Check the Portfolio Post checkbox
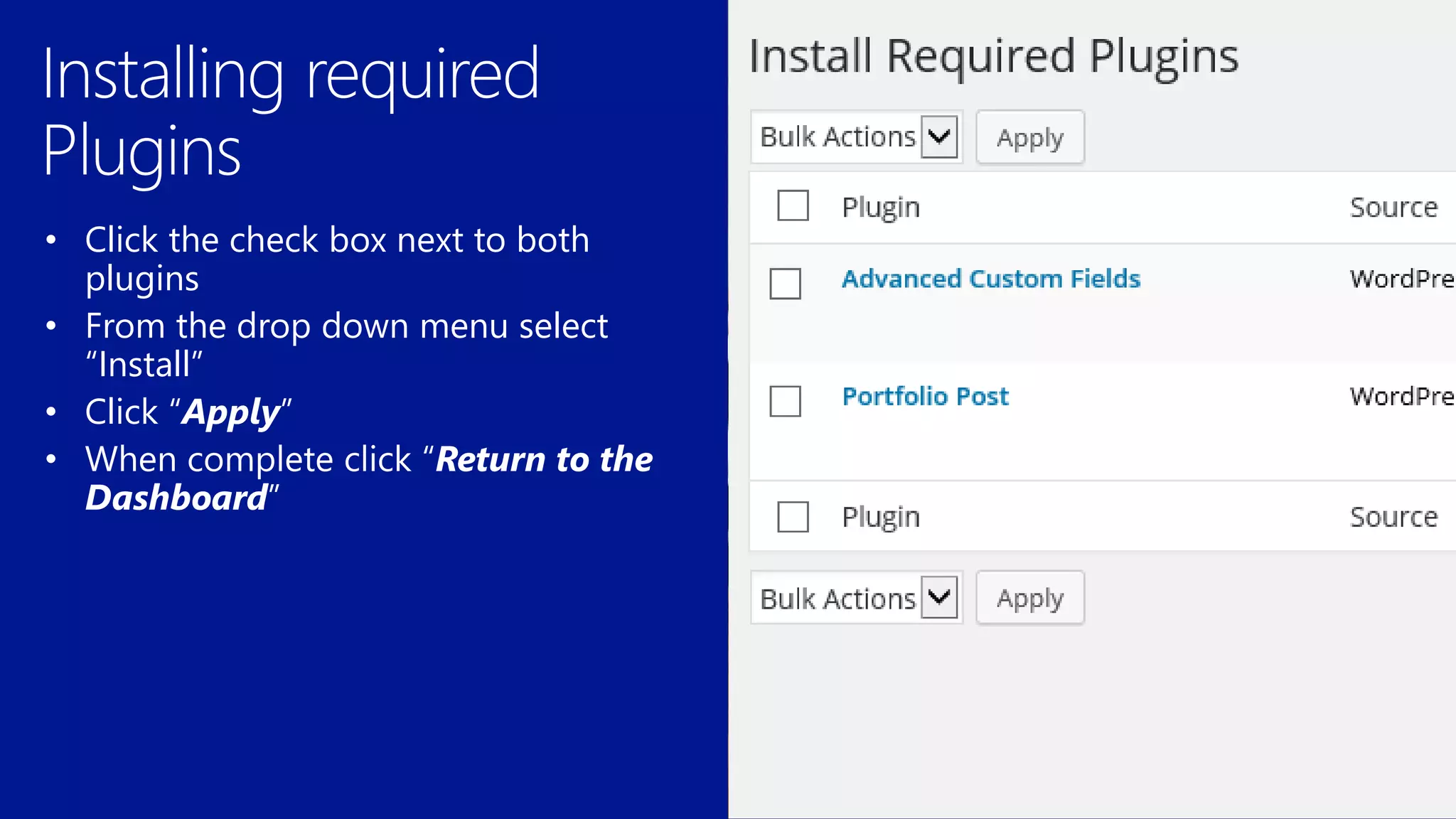Image resolution: width=1456 pixels, height=819 pixels. pos(785,401)
